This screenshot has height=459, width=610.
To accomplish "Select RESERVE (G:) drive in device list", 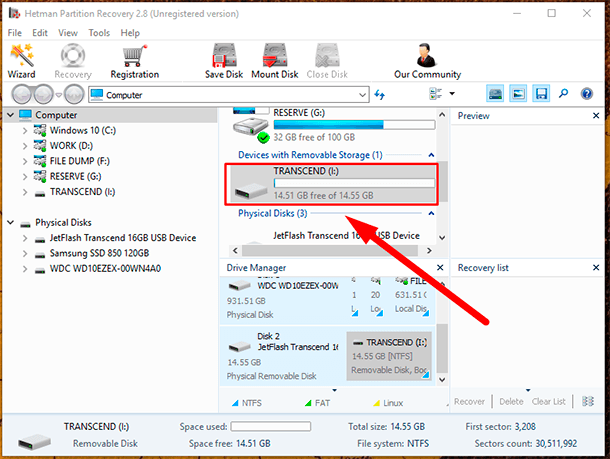I will 334,125.
